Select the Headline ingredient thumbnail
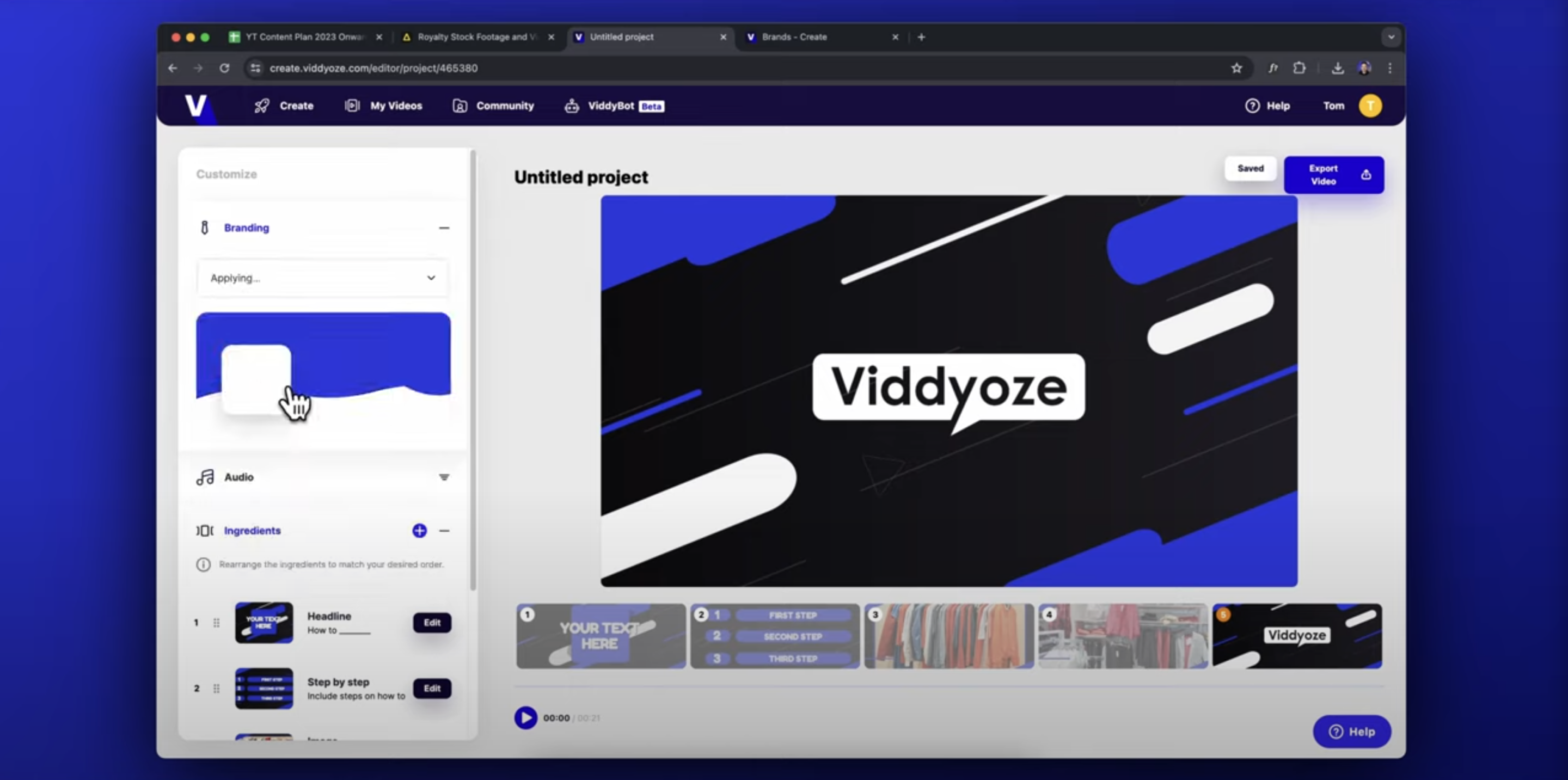 click(x=264, y=622)
